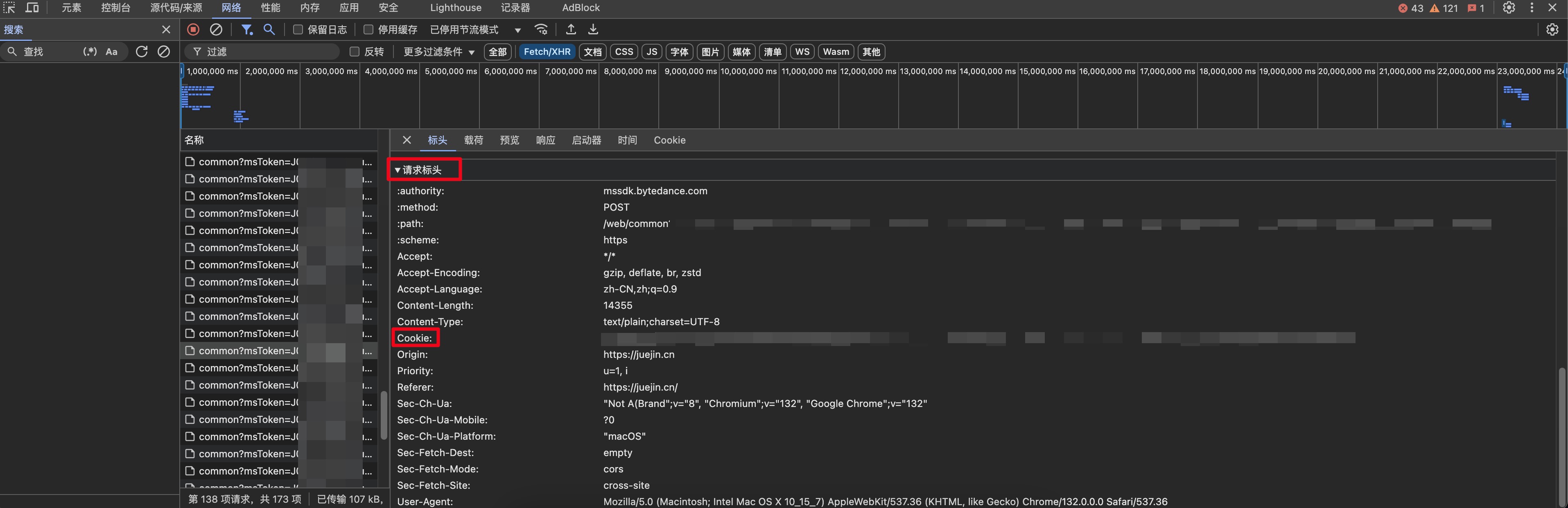Clear the network log
This screenshot has width=1568, height=508.
point(216,29)
